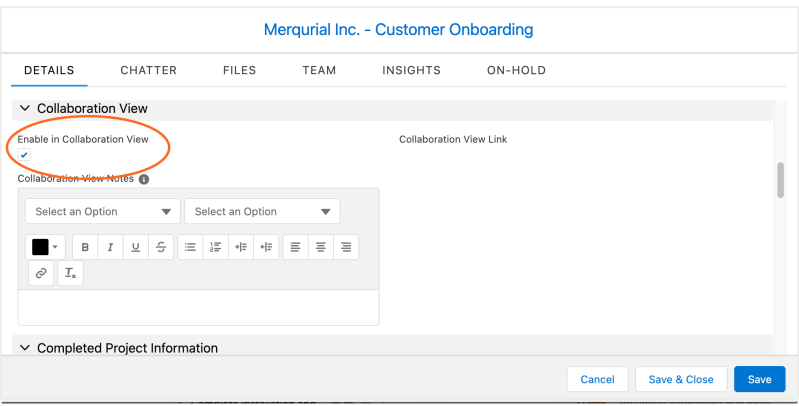Insert a numbered list
Viewport: 799px width, 406px height.
click(x=216, y=247)
